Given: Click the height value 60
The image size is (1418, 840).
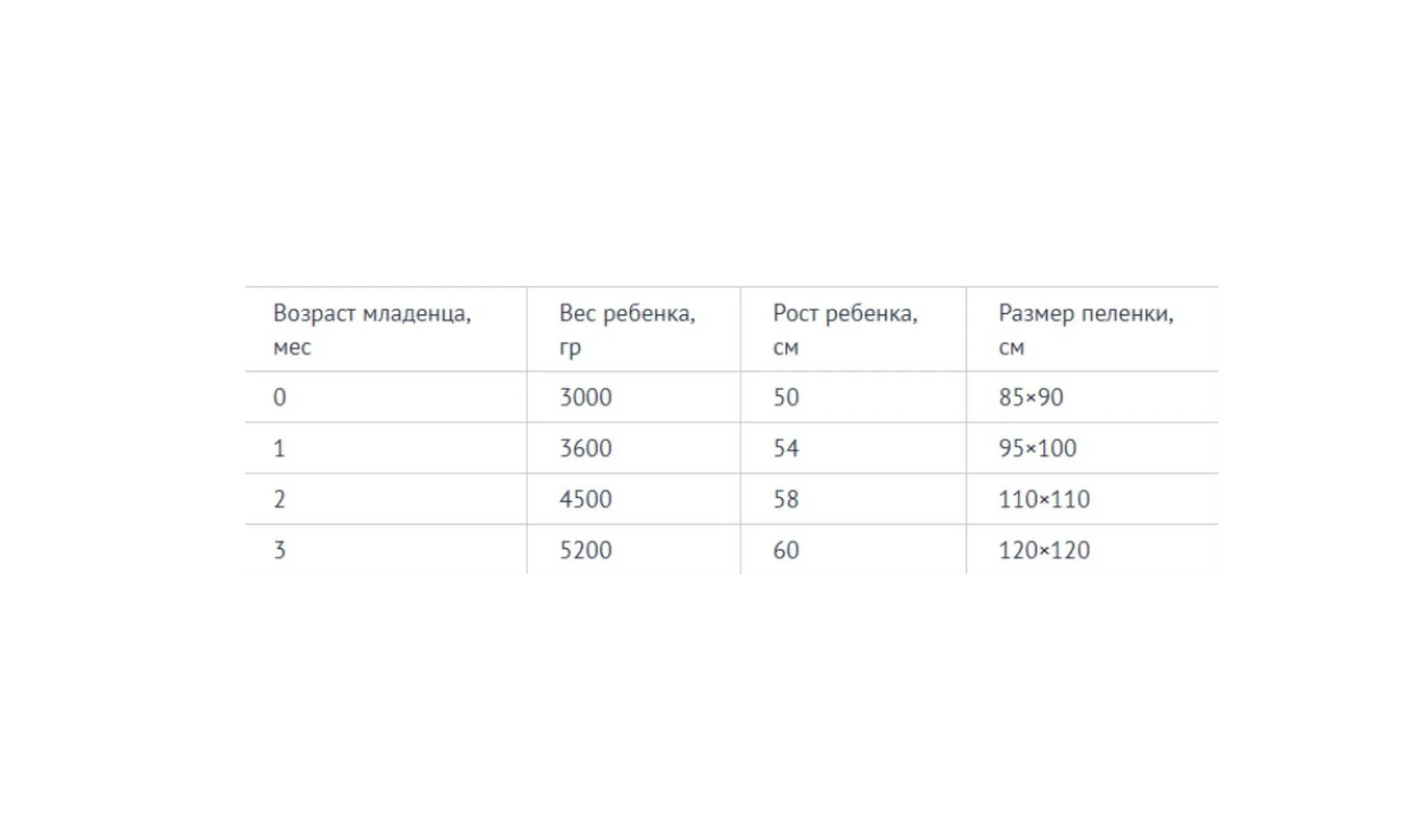Looking at the screenshot, I should tap(853, 550).
